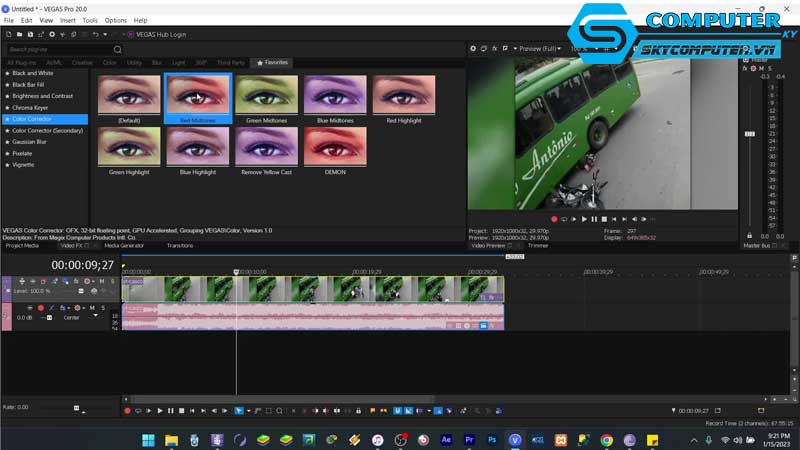Expand the preview zoom percentage dropdown
800x450 pixels.
(580, 48)
